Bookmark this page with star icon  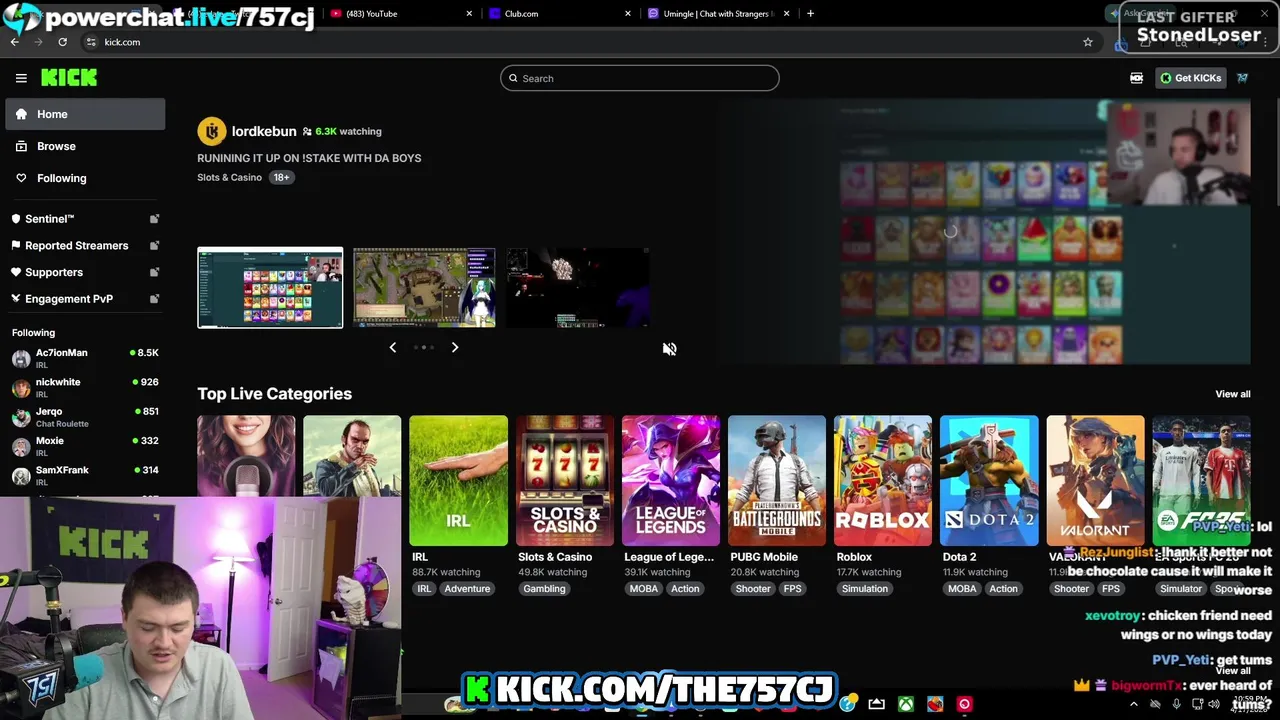pos(1088,42)
